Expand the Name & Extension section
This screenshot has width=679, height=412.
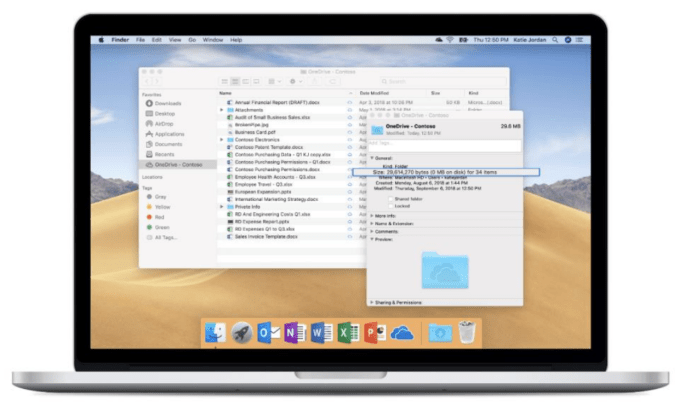click(372, 224)
